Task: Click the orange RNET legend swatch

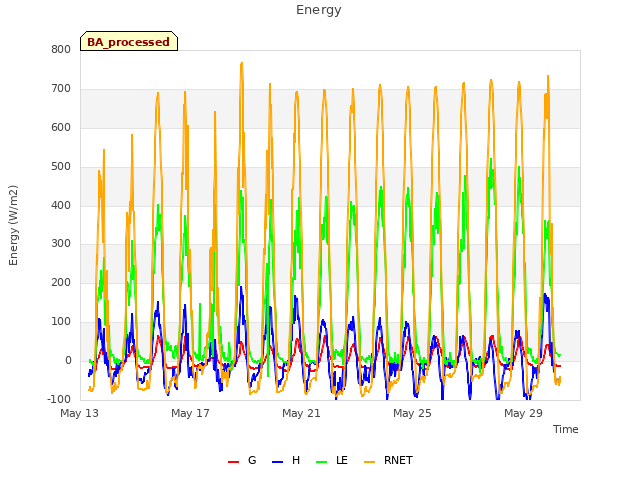Action: tap(369, 462)
